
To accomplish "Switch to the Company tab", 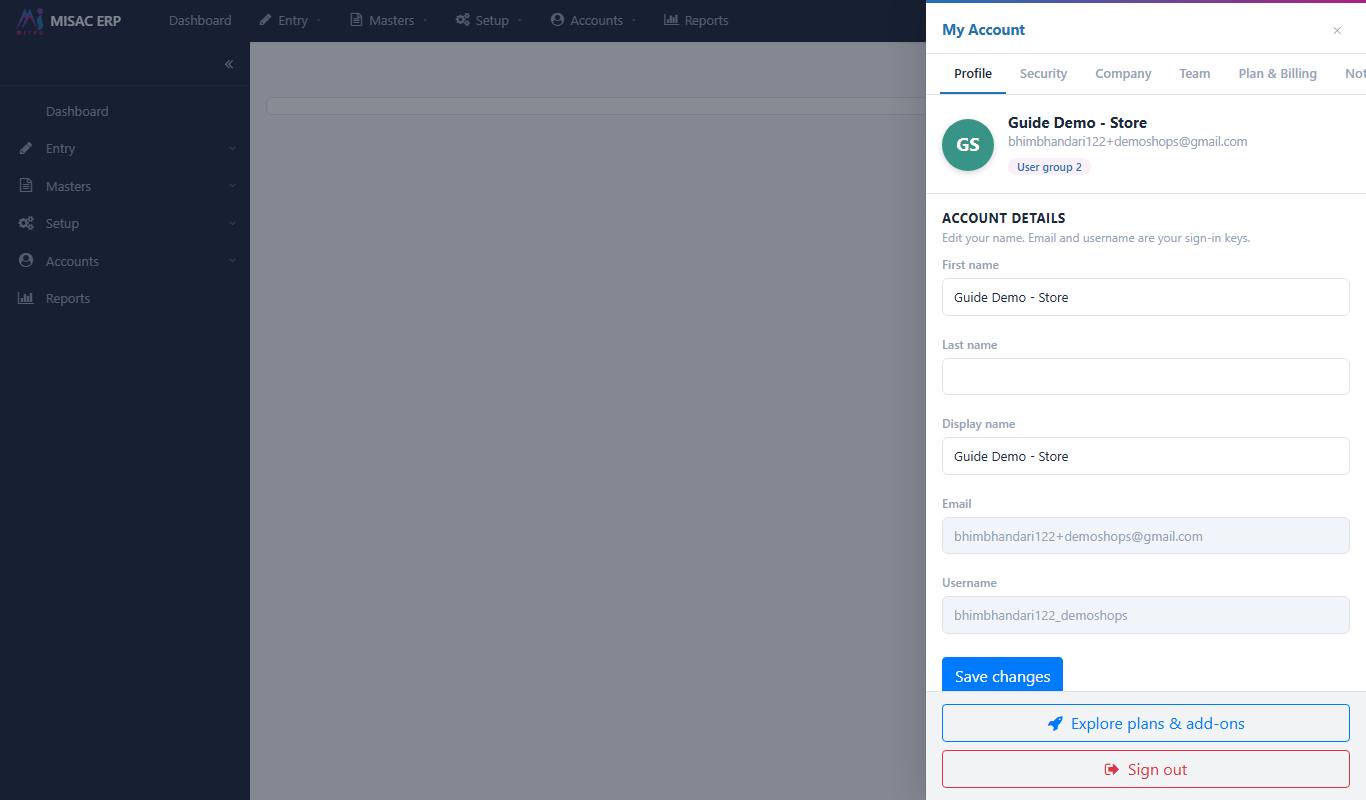I will (x=1123, y=73).
